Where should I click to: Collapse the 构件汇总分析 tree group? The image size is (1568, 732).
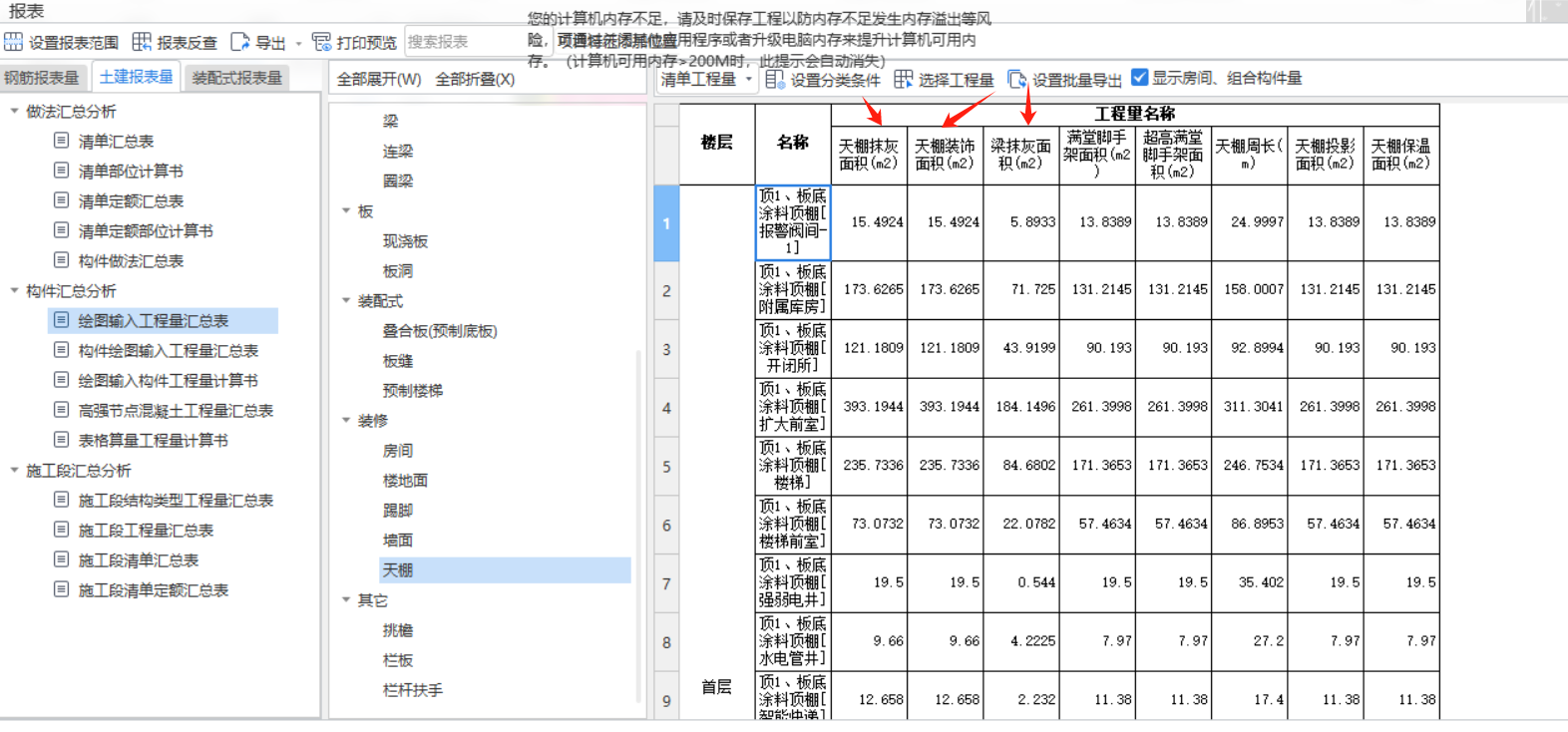(x=14, y=290)
